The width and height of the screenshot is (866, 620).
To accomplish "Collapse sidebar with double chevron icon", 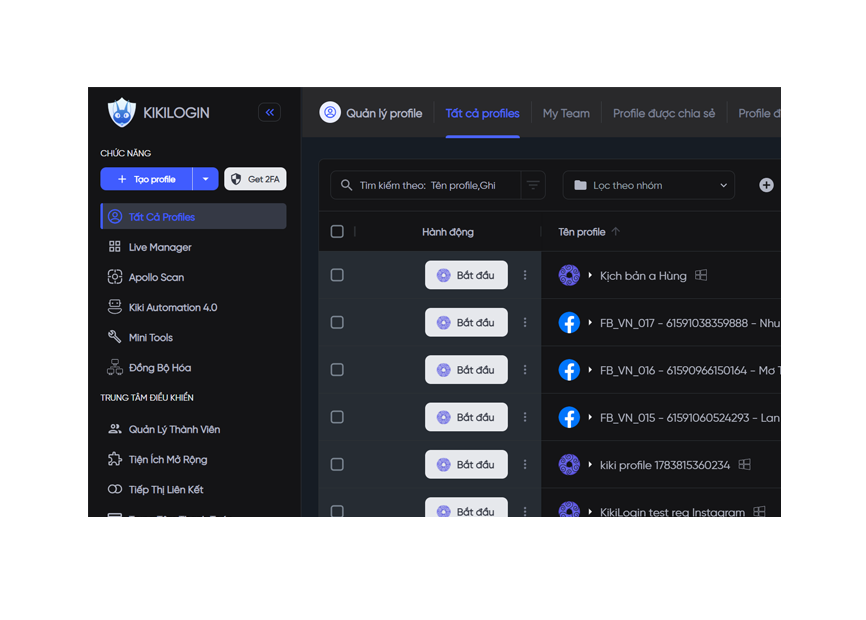I will coord(270,113).
